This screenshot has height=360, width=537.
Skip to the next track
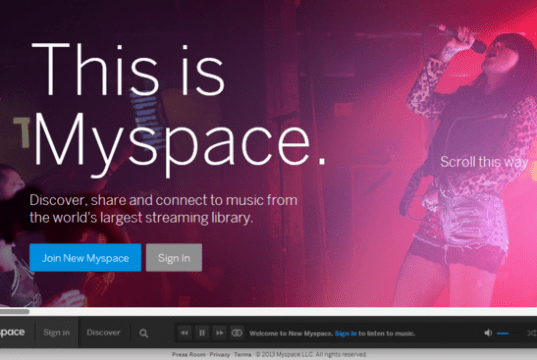[x=220, y=333]
